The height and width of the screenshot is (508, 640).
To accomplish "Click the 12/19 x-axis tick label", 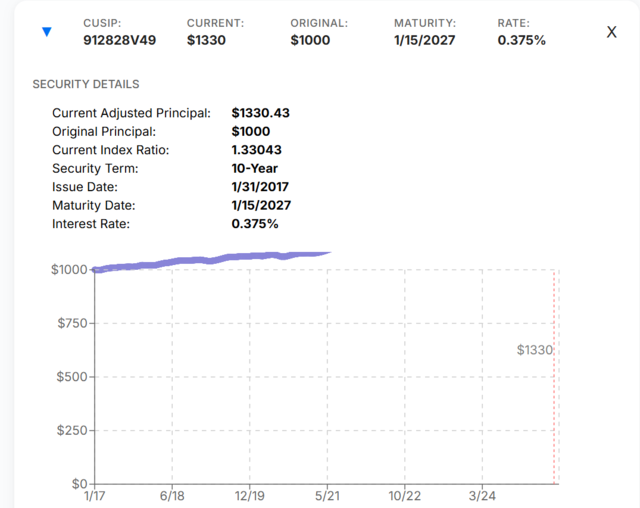I will coord(249,496).
